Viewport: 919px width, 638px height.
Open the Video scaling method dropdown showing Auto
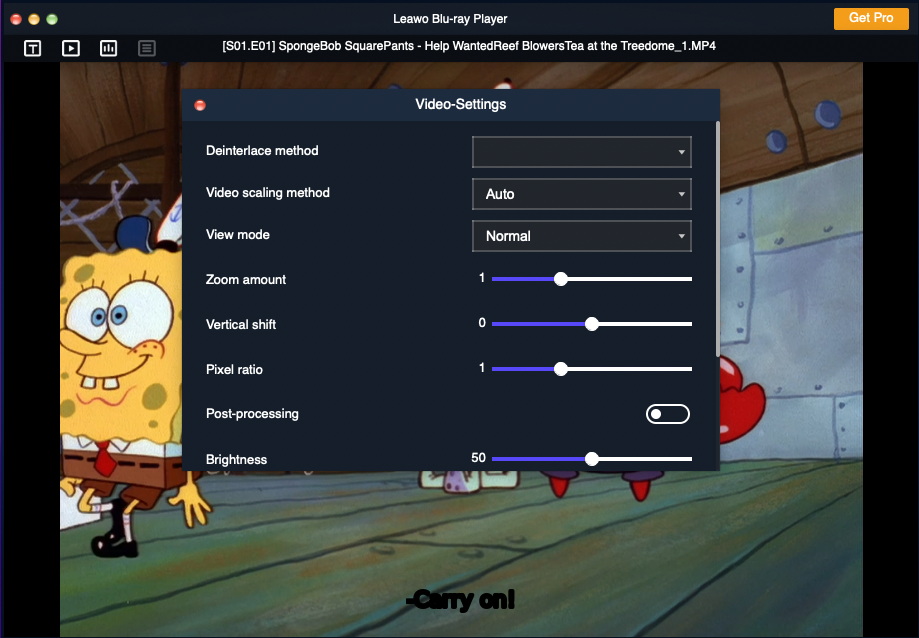coord(581,194)
